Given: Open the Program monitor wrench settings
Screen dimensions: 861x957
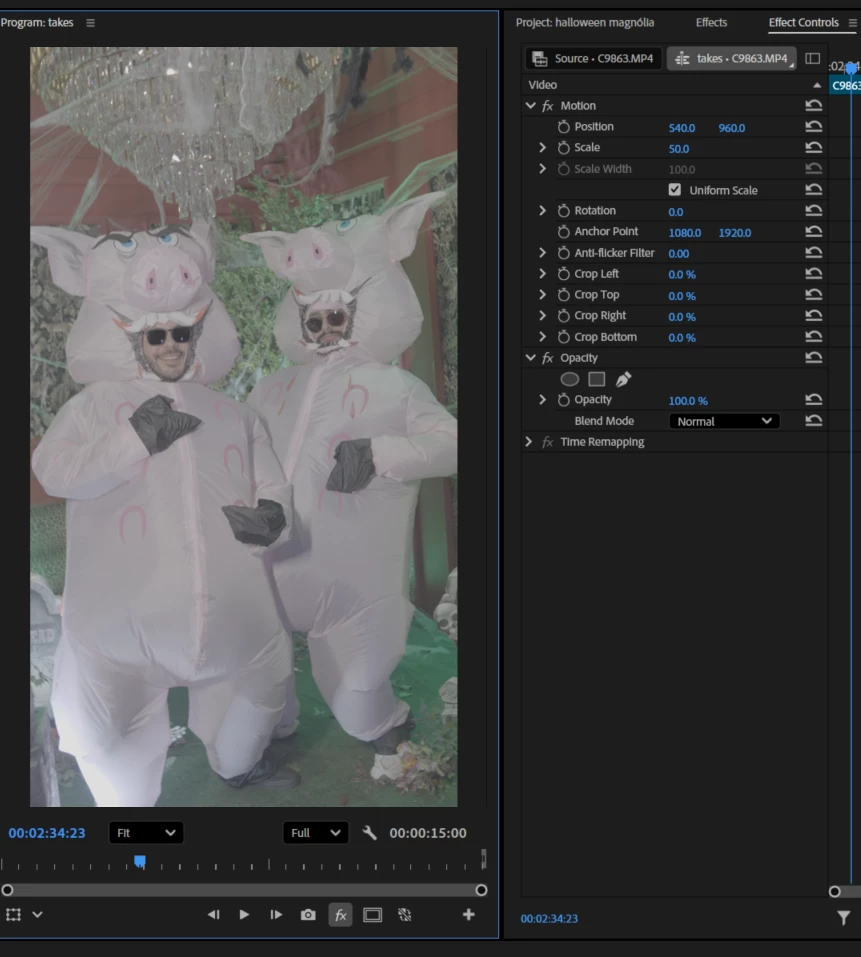Looking at the screenshot, I should pos(369,832).
